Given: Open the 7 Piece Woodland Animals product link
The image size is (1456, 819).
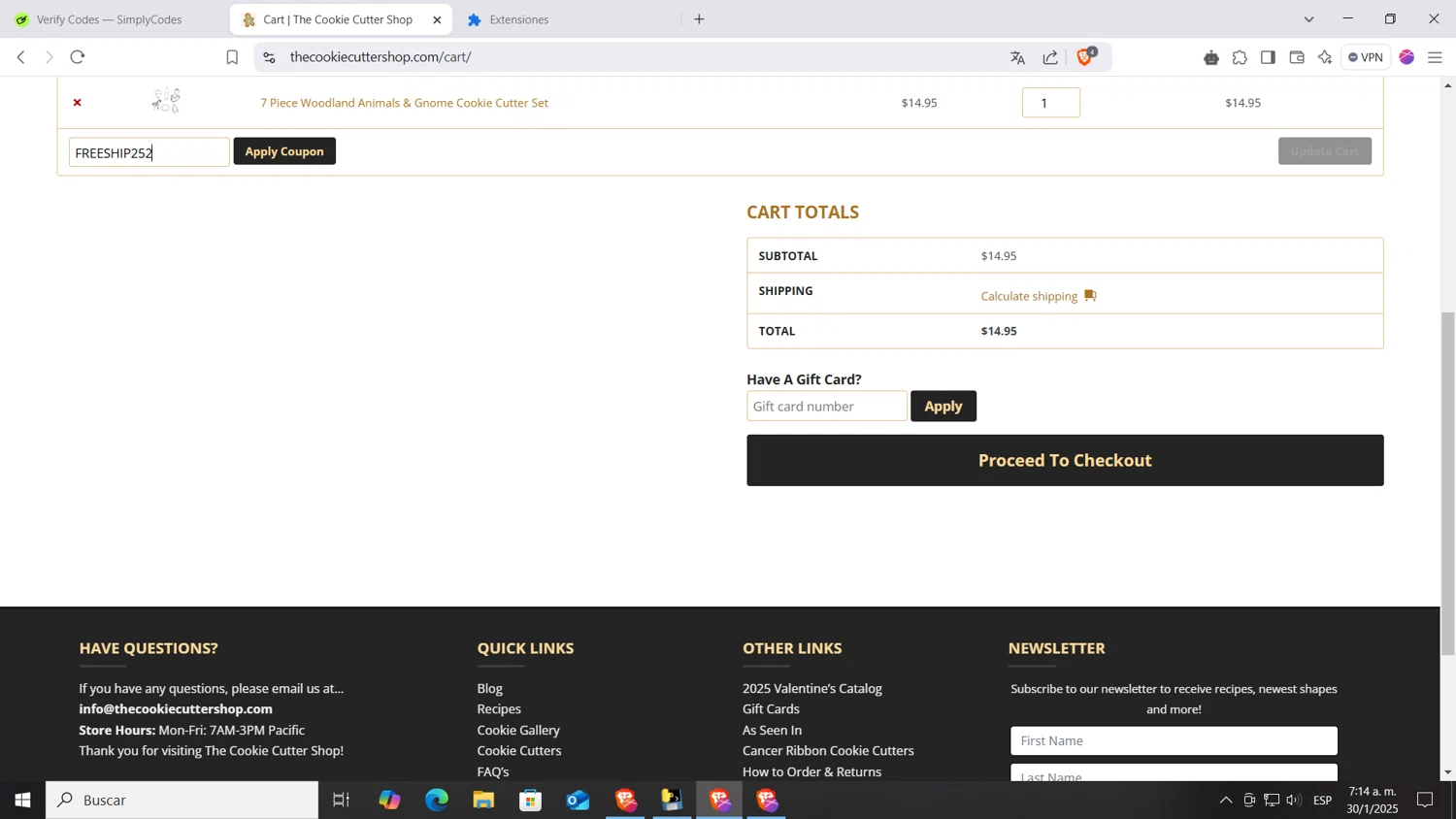Looking at the screenshot, I should [x=404, y=103].
